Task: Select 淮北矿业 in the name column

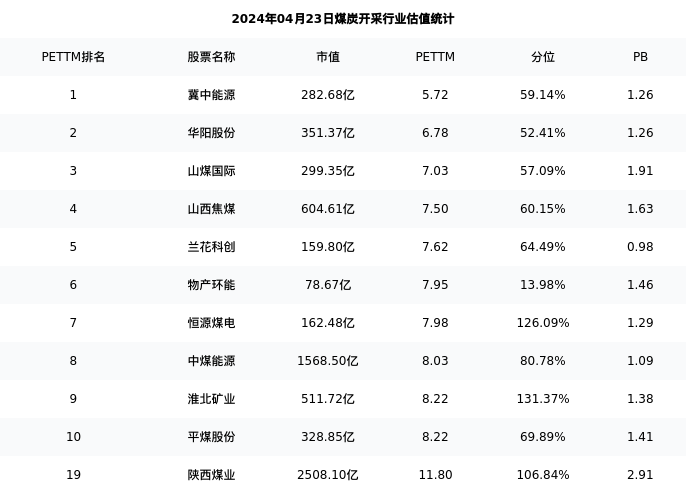Action: point(211,399)
